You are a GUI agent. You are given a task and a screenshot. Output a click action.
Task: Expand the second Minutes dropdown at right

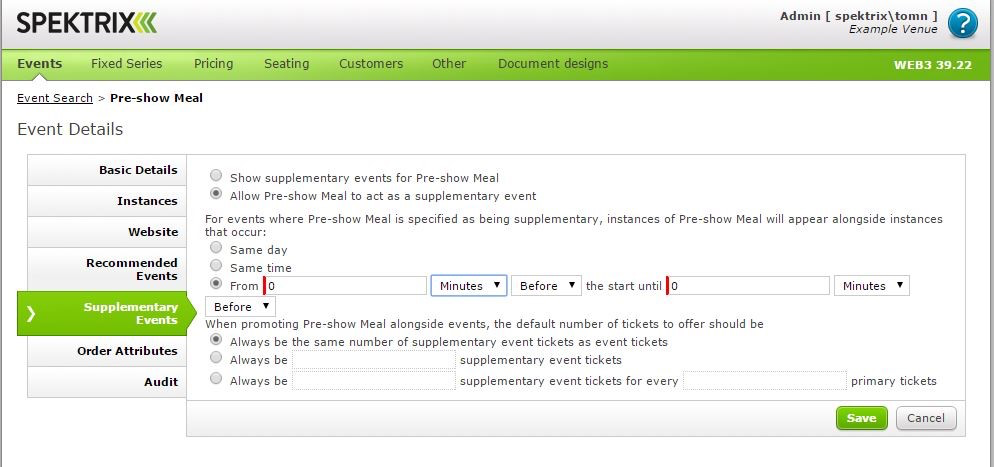(x=872, y=286)
